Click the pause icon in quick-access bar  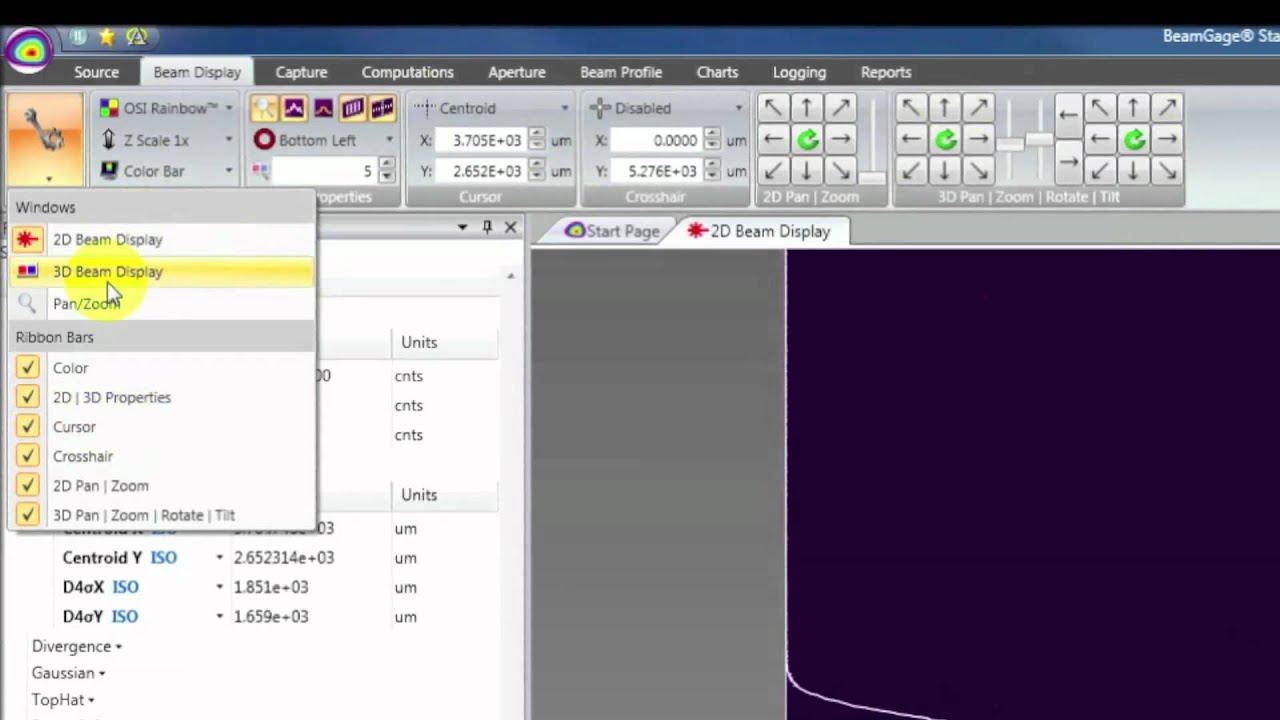(78, 37)
